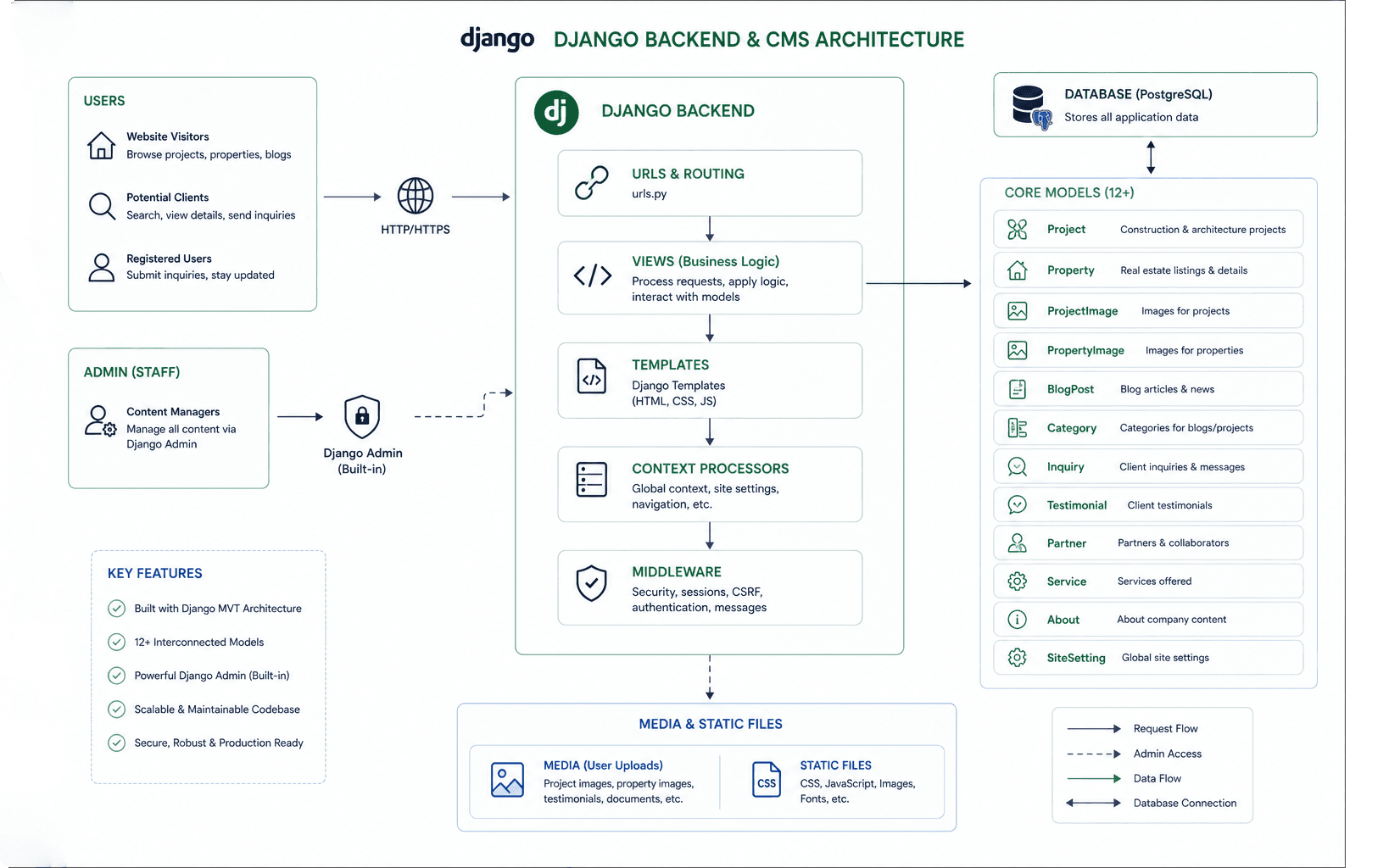1389x868 pixels.
Task: Click the check beside 12+ Interconnected Models
Action: 117,642
